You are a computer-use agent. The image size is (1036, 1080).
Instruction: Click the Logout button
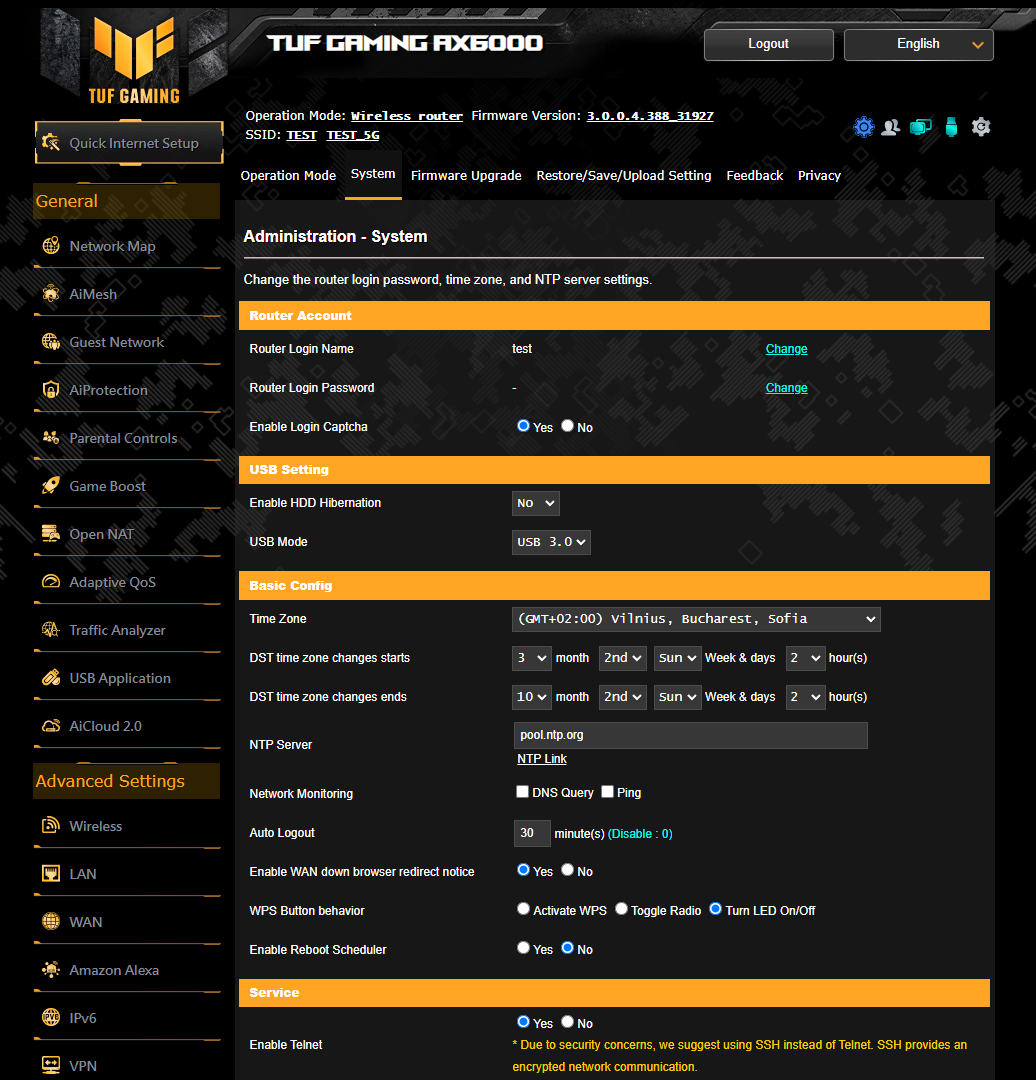coord(769,44)
